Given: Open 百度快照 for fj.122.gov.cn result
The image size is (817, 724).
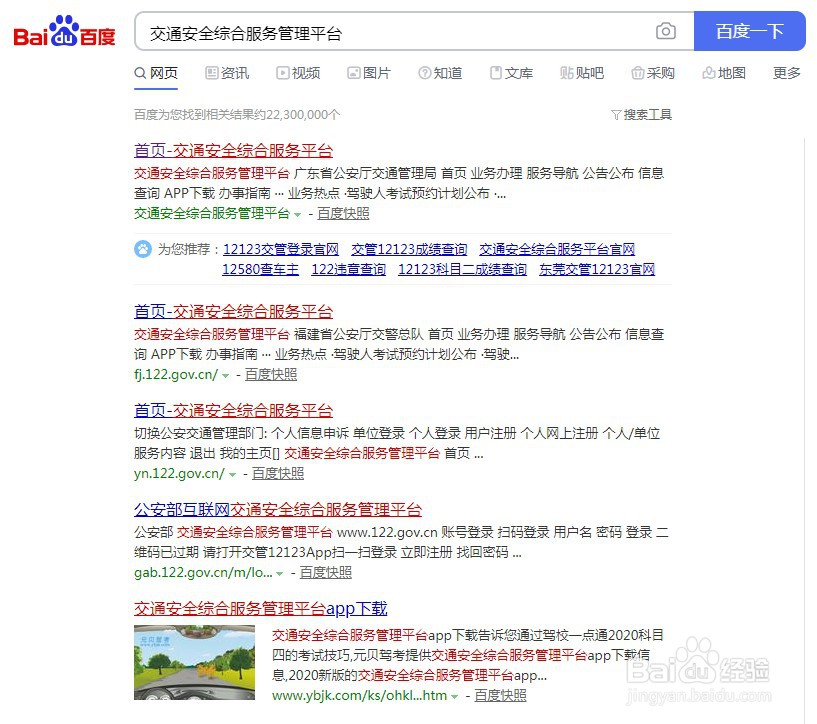Looking at the screenshot, I should pos(271,375).
